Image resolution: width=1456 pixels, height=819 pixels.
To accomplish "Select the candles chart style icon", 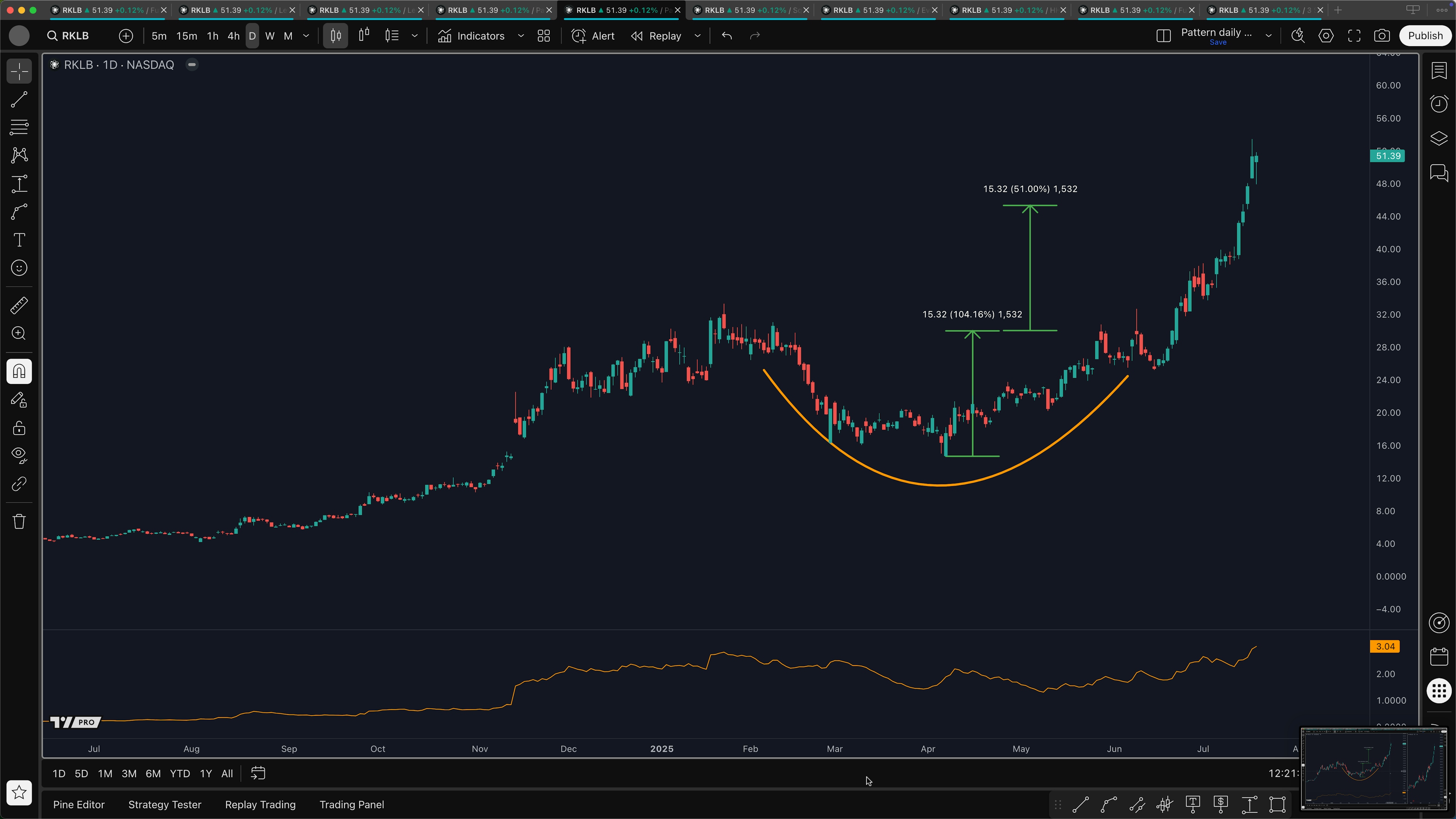I will (x=336, y=36).
